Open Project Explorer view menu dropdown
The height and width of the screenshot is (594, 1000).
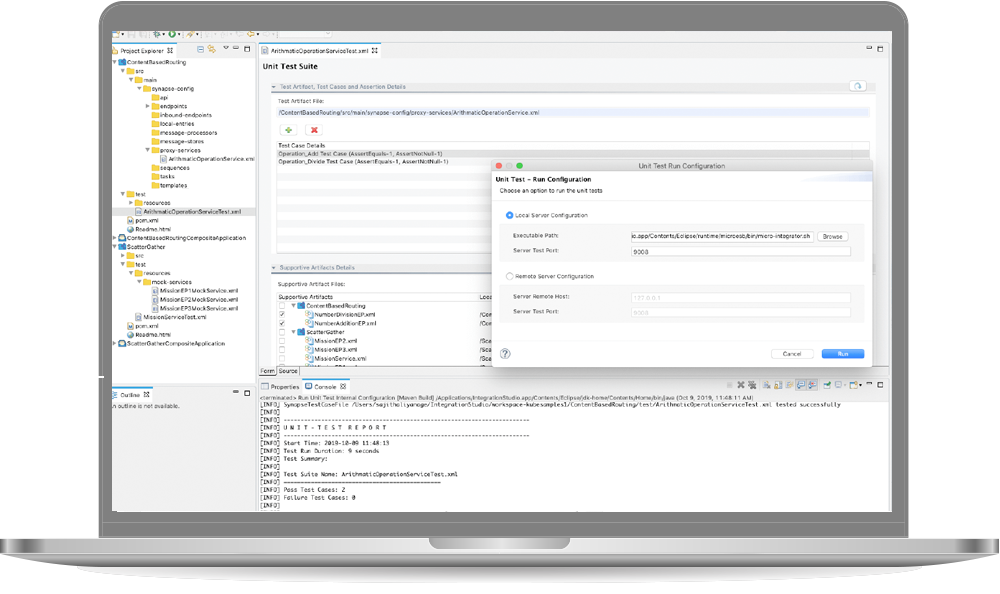(x=226, y=48)
